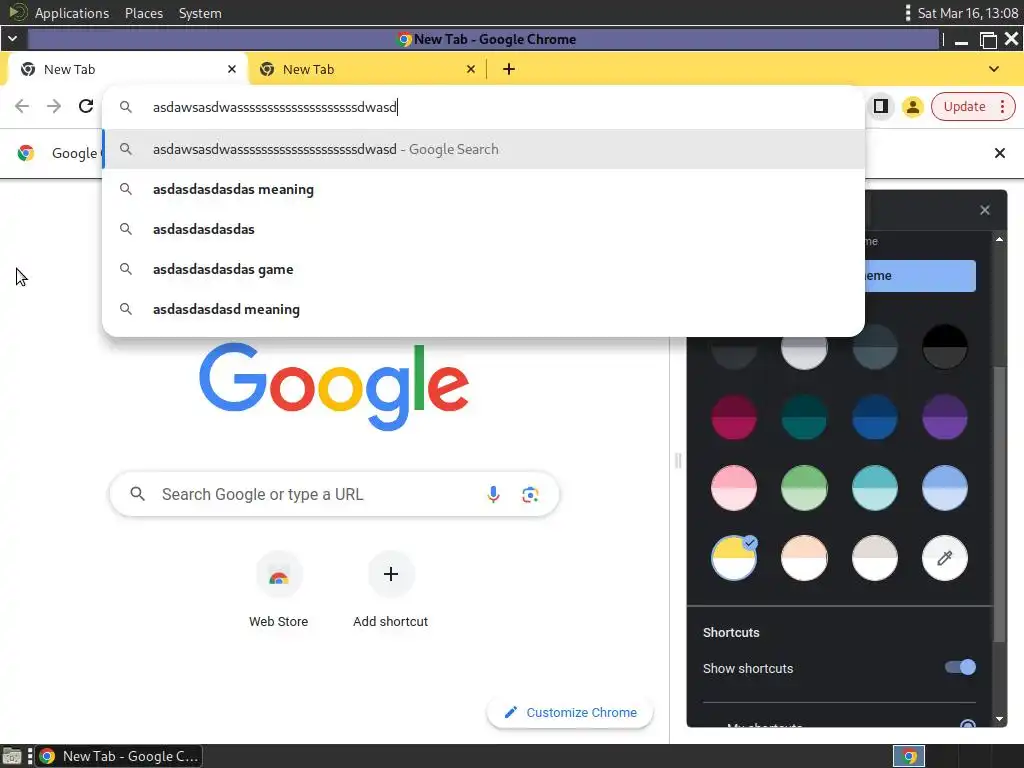
Task: Select the peach theme swatch
Action: [804, 558]
